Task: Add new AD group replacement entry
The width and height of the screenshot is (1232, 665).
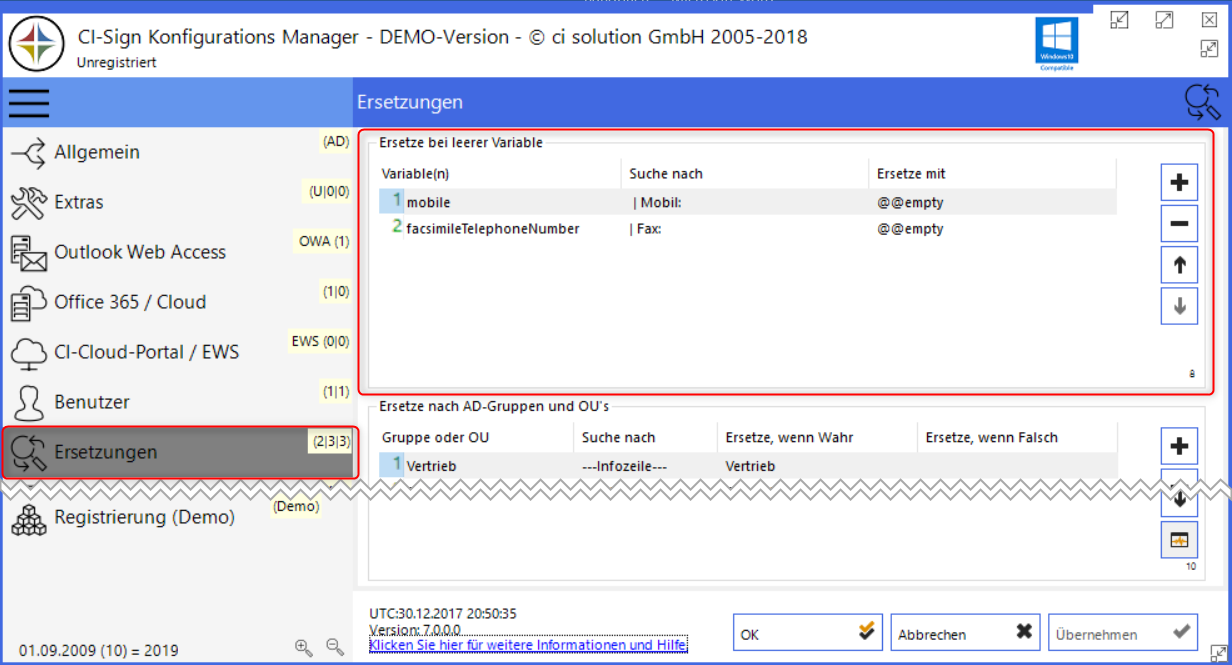Action: click(1179, 445)
